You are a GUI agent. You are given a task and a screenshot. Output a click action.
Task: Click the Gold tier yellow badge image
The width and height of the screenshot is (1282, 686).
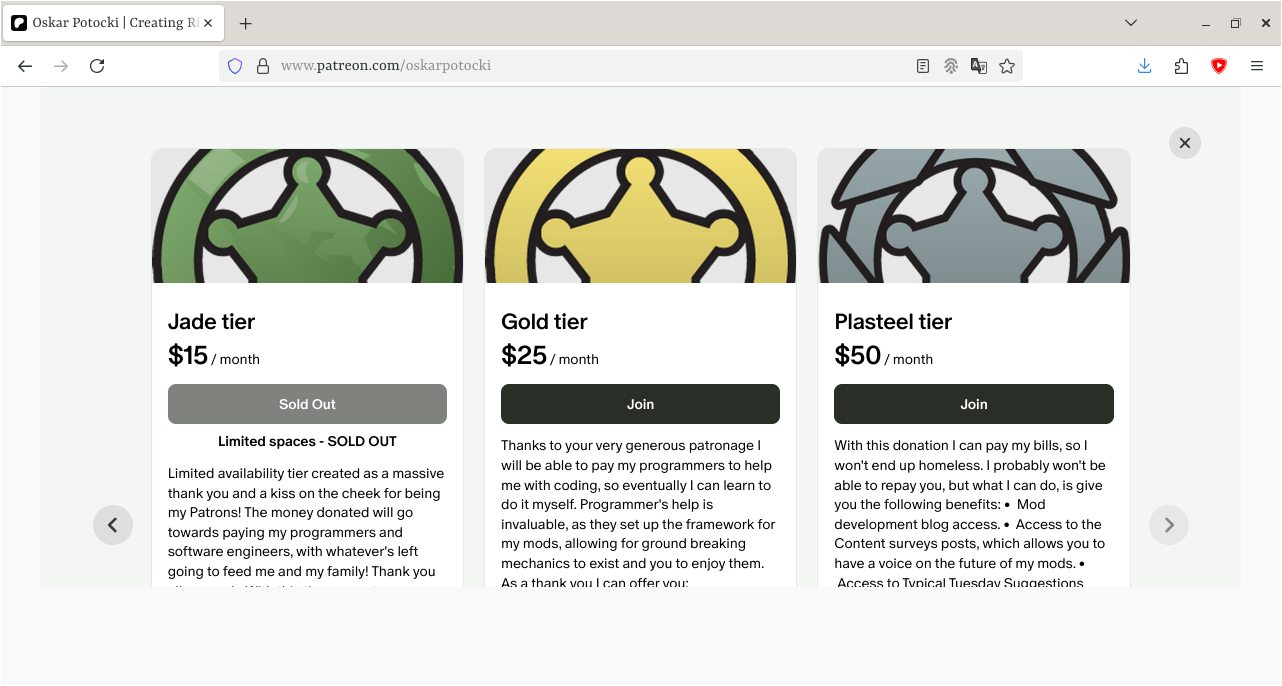640,216
